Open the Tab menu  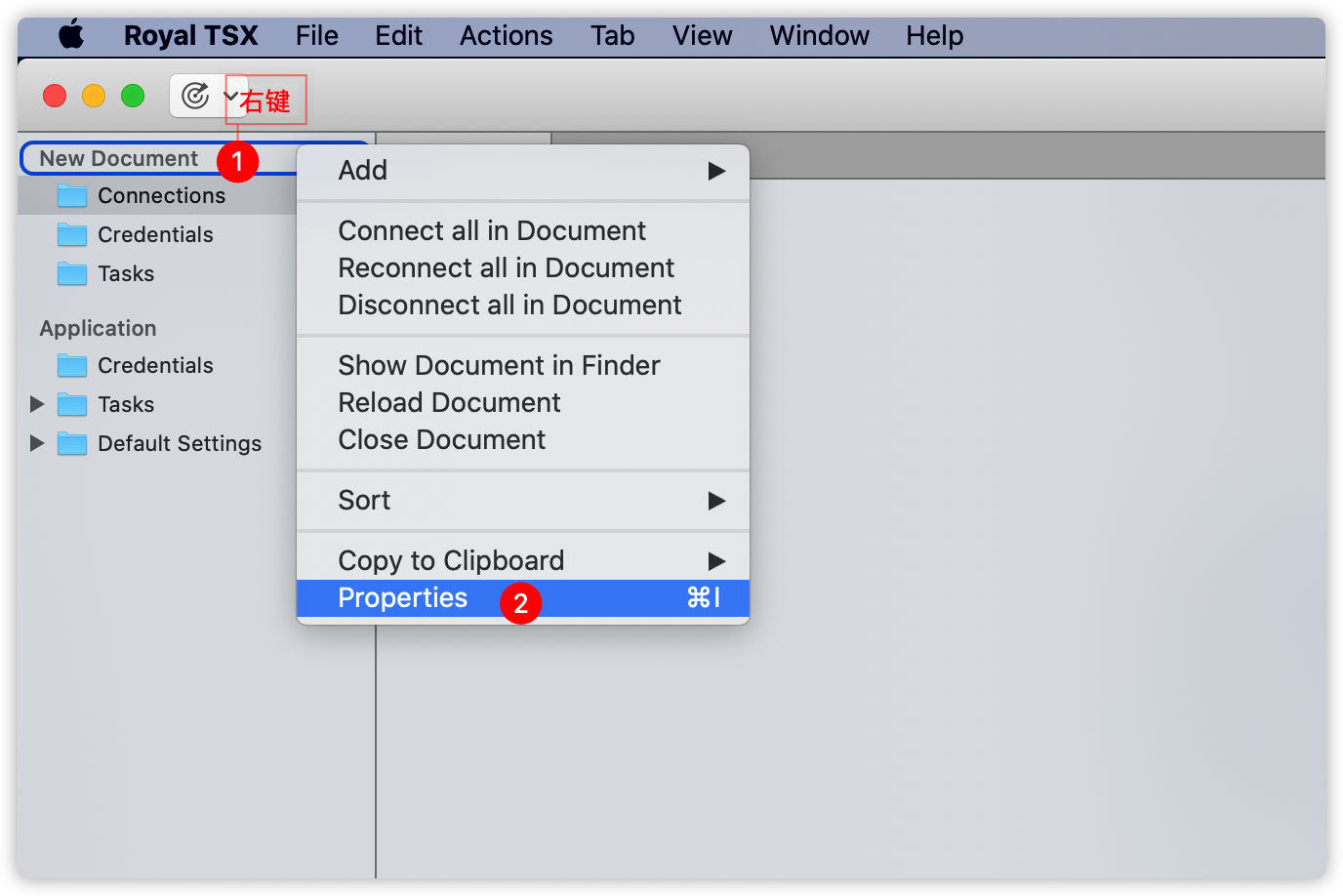pos(612,36)
